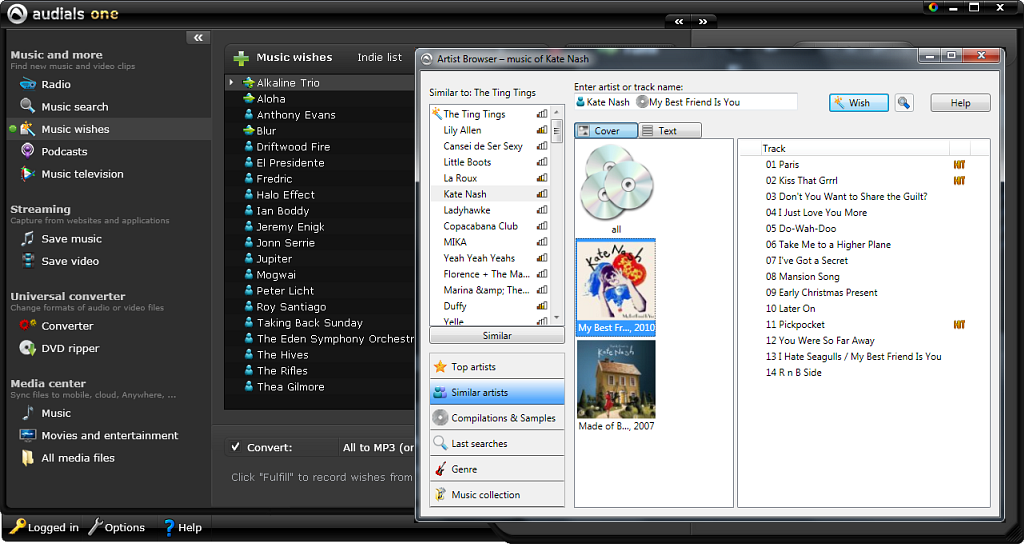Select track 05 Do-Wah-Doo

click(801, 229)
